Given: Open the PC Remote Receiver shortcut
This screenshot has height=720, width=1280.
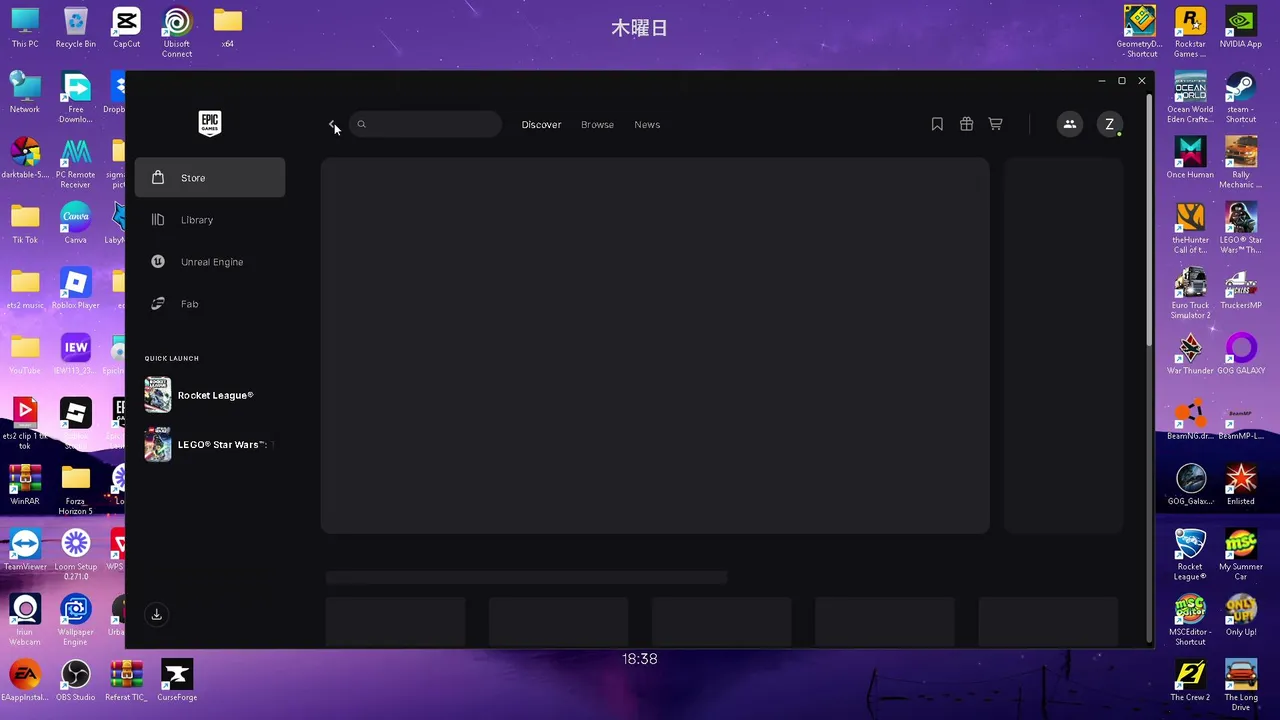Looking at the screenshot, I should [x=76, y=163].
